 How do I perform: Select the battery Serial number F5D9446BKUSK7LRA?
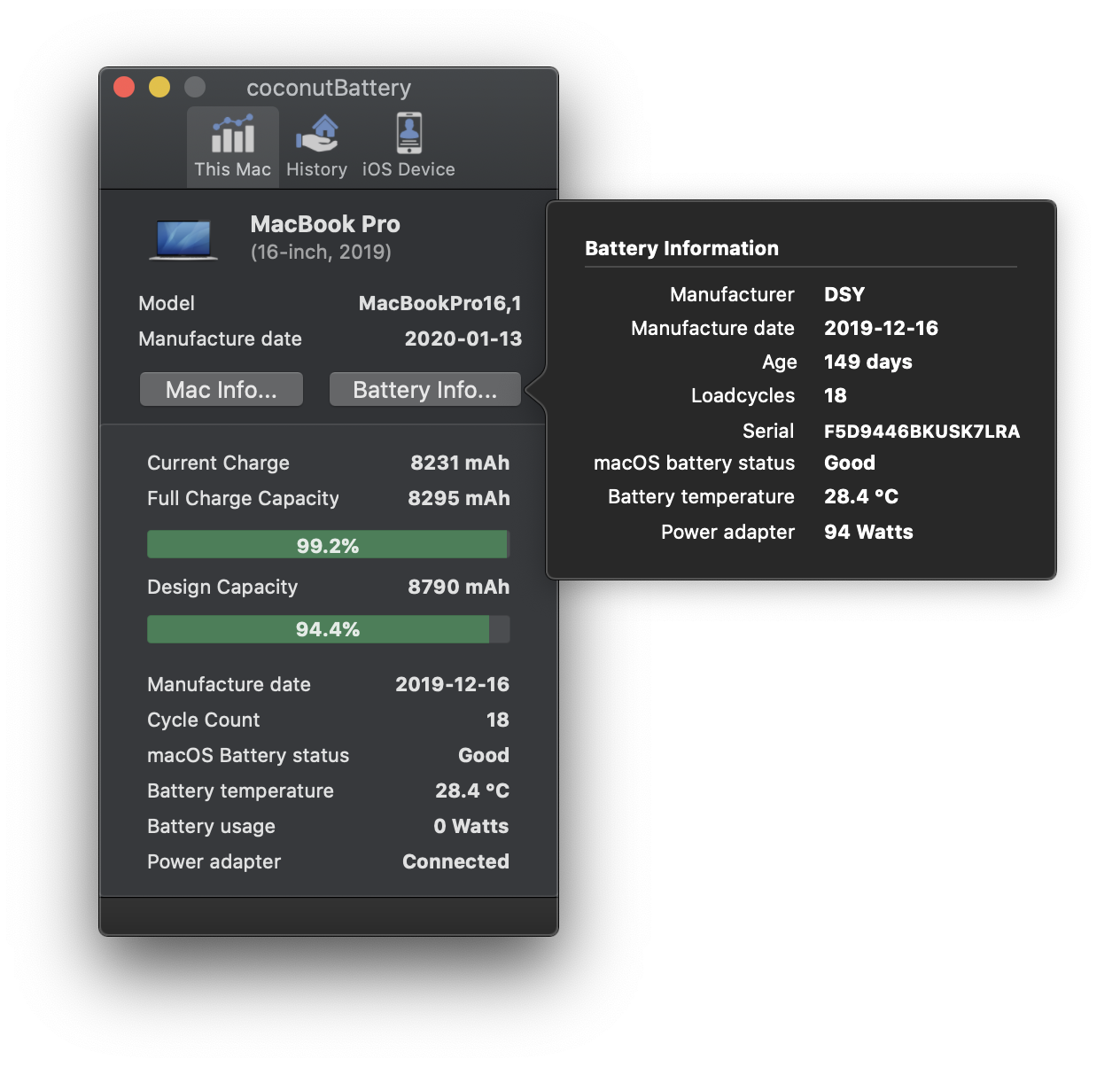tap(922, 431)
